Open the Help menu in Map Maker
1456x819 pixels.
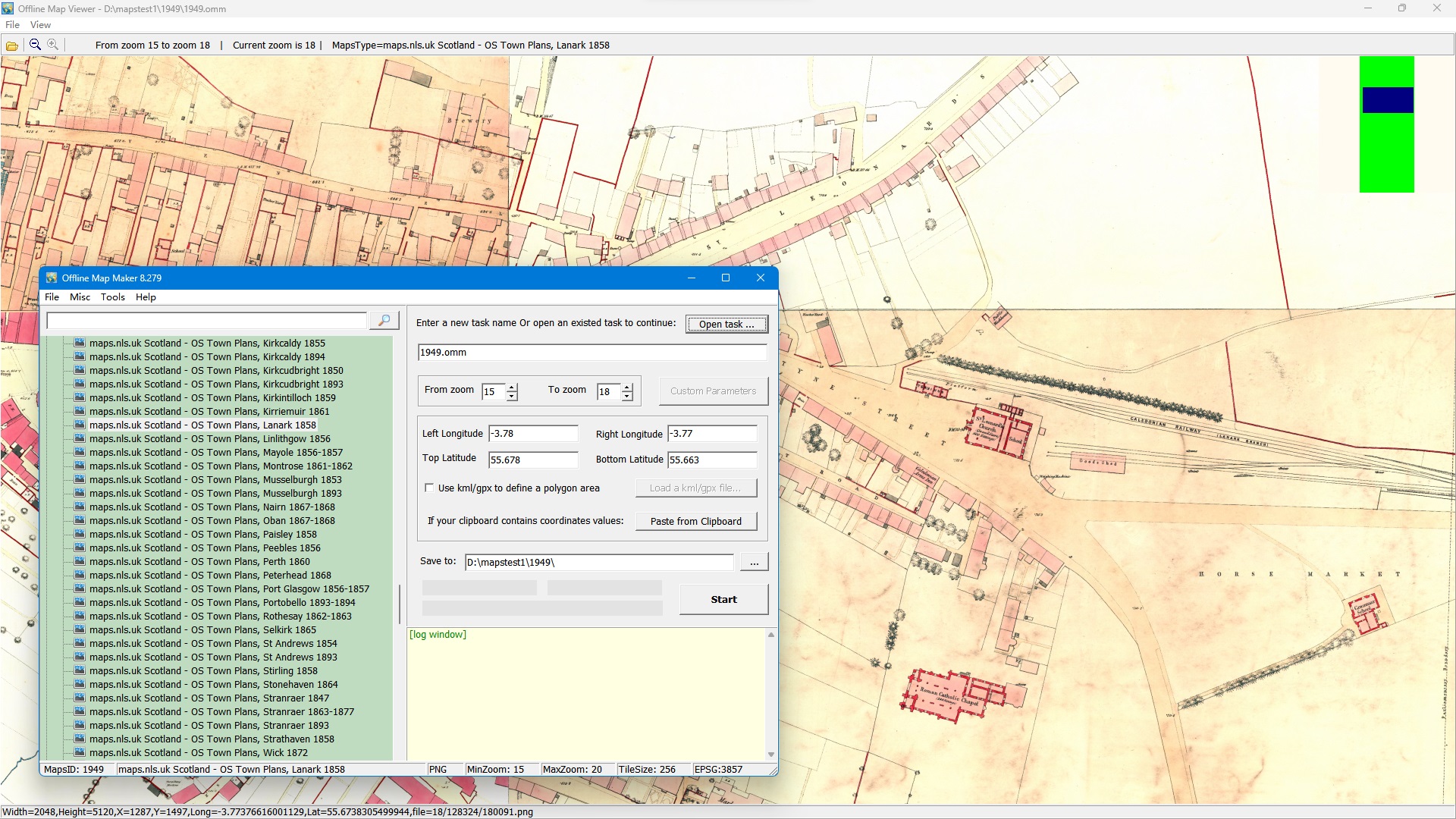146,297
